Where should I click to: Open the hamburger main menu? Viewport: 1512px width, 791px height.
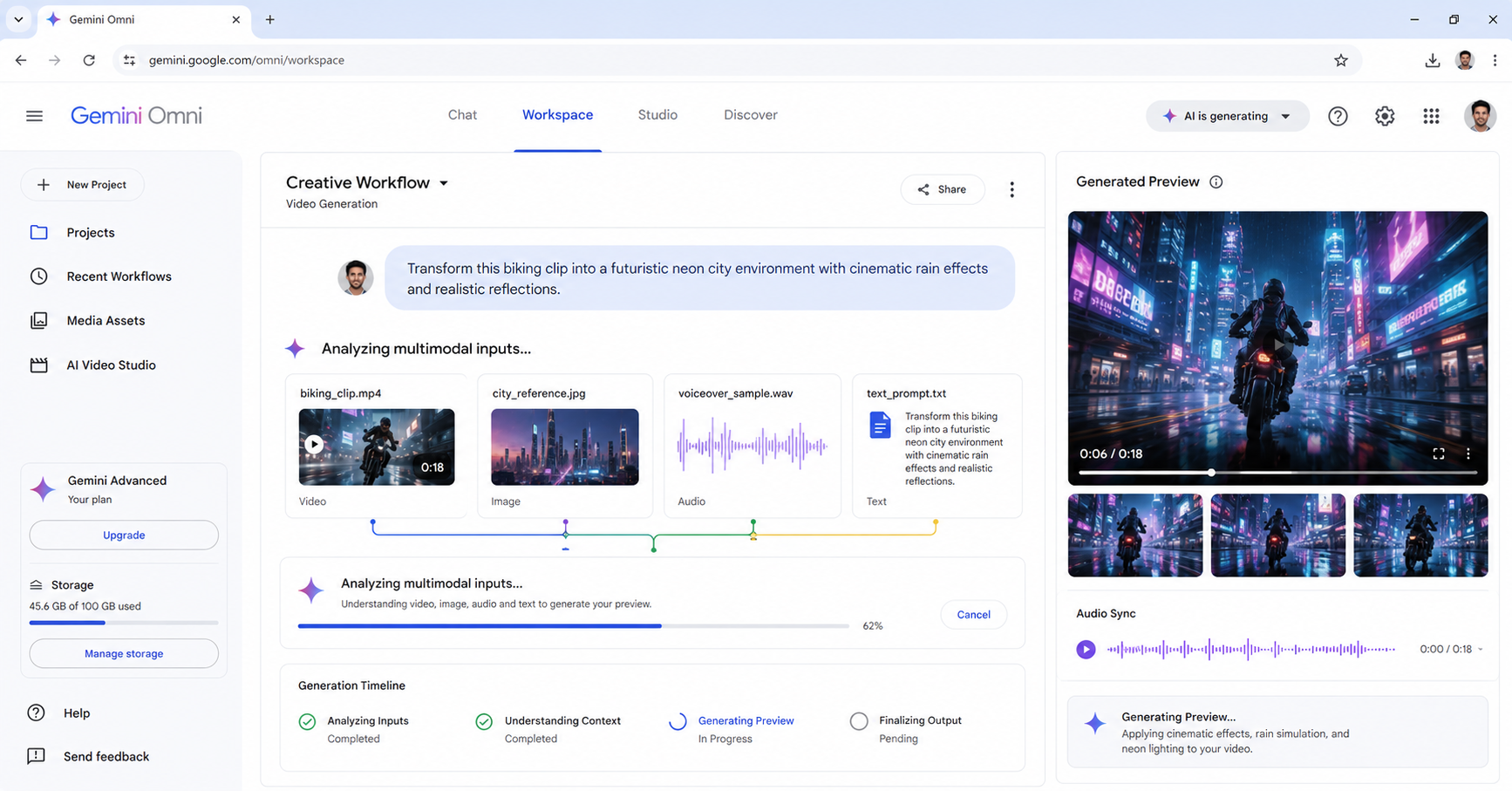(34, 116)
